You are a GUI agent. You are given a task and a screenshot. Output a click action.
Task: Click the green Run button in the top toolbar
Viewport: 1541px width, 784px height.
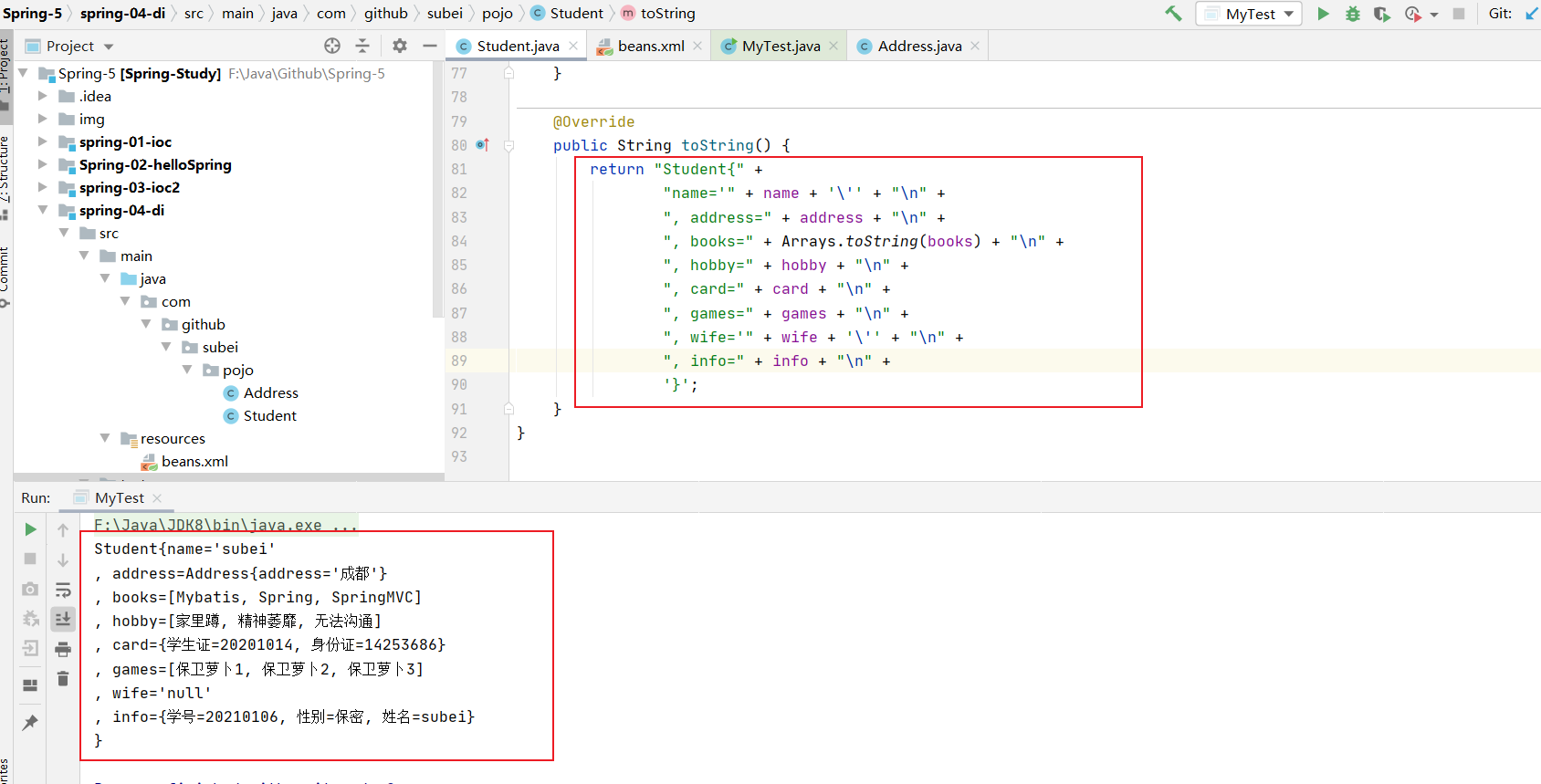1323,14
